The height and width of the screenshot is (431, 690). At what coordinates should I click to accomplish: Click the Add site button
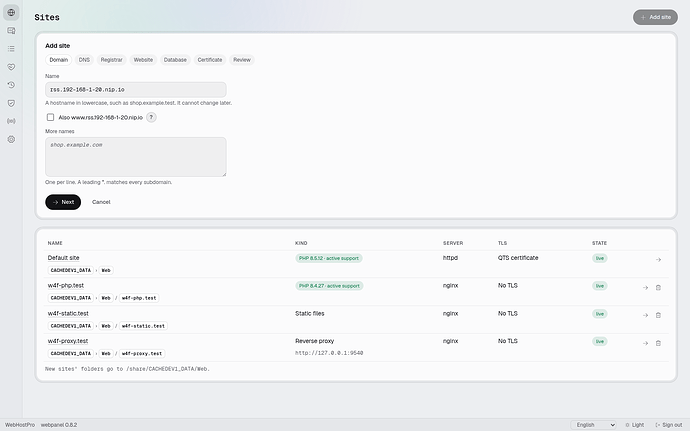pyautogui.click(x=655, y=17)
